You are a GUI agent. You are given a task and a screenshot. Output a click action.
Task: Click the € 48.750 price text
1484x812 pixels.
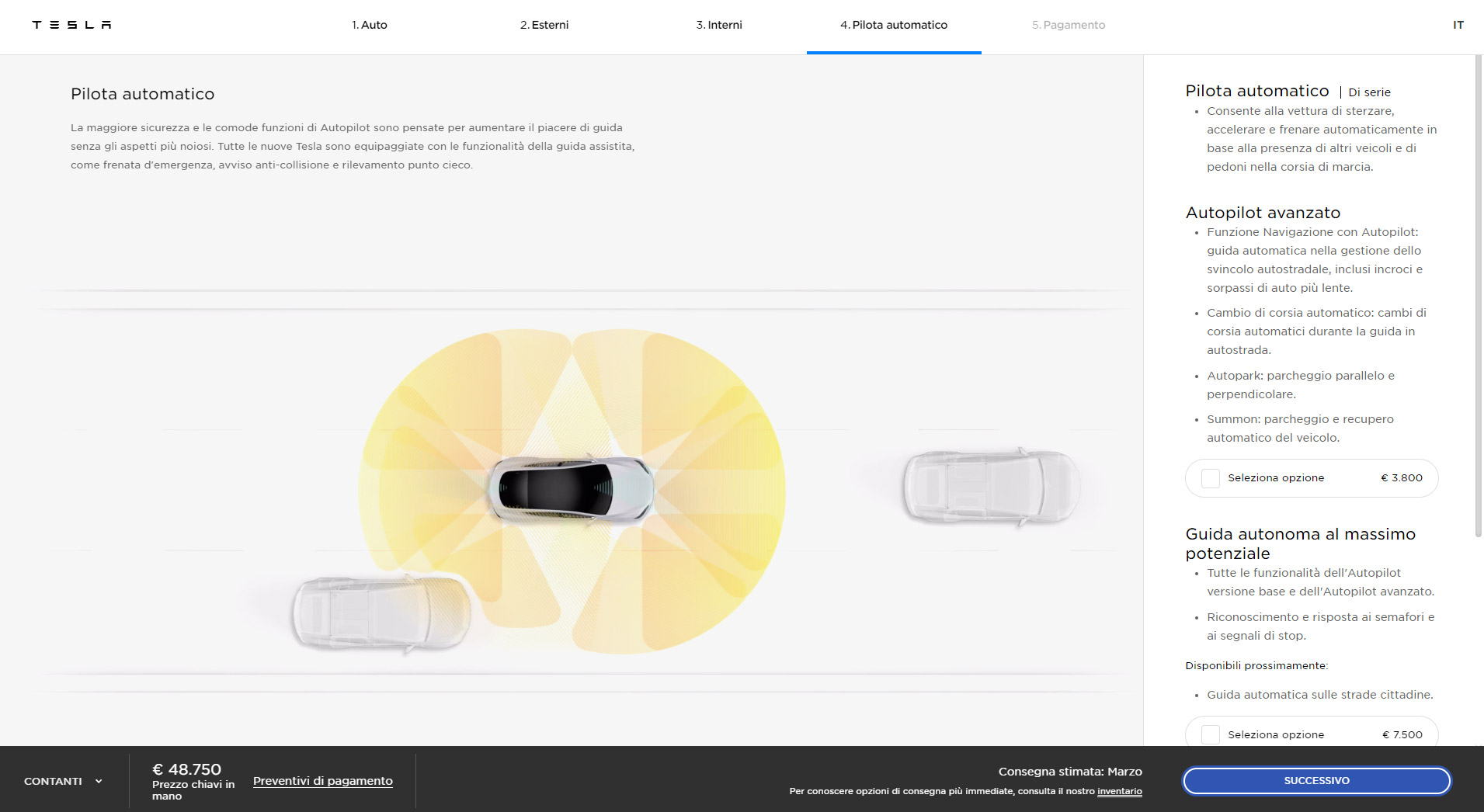[x=187, y=769]
